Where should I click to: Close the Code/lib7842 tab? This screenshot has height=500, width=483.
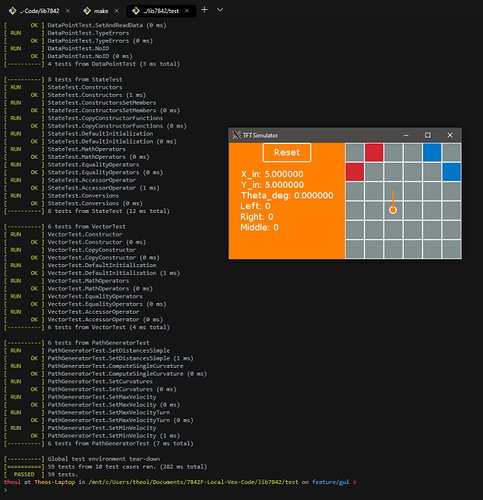(x=68, y=11)
